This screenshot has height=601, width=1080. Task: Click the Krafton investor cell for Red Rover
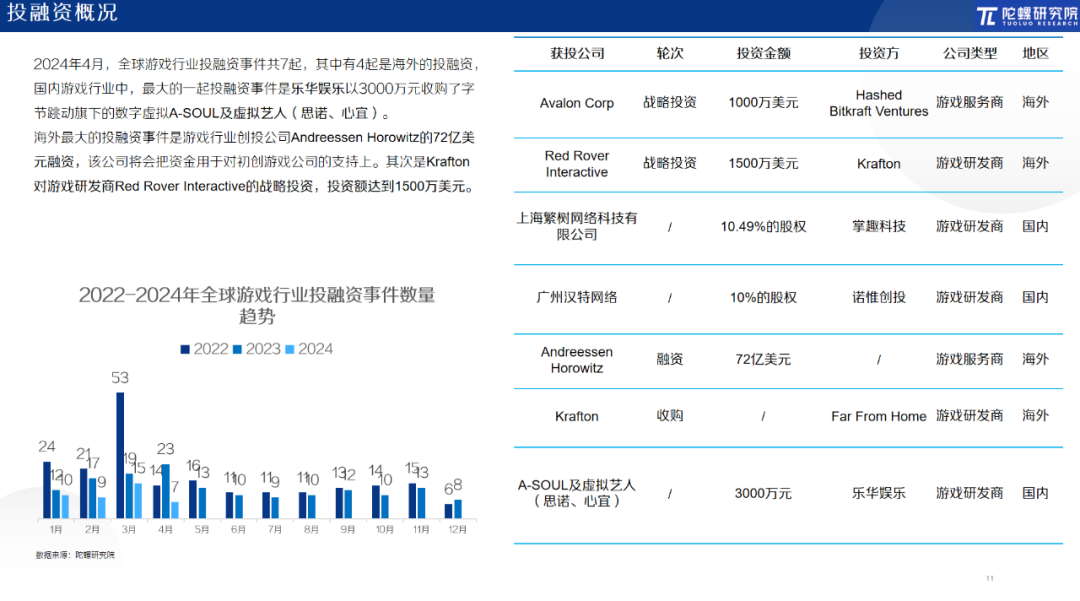coord(878,164)
